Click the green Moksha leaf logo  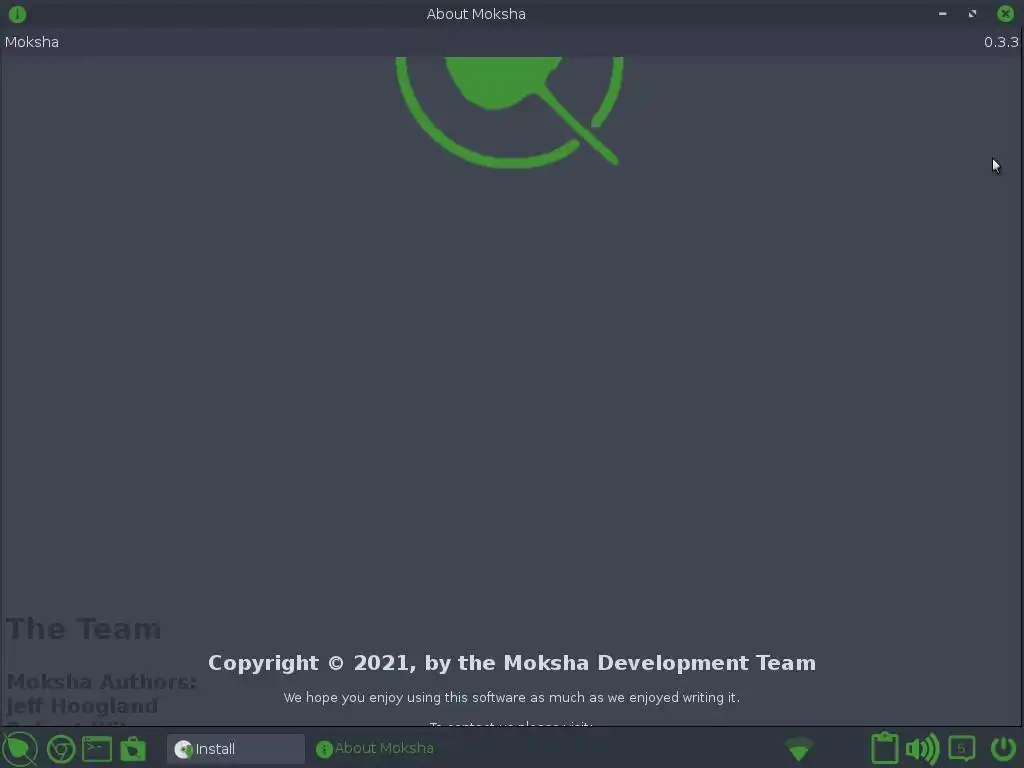509,112
